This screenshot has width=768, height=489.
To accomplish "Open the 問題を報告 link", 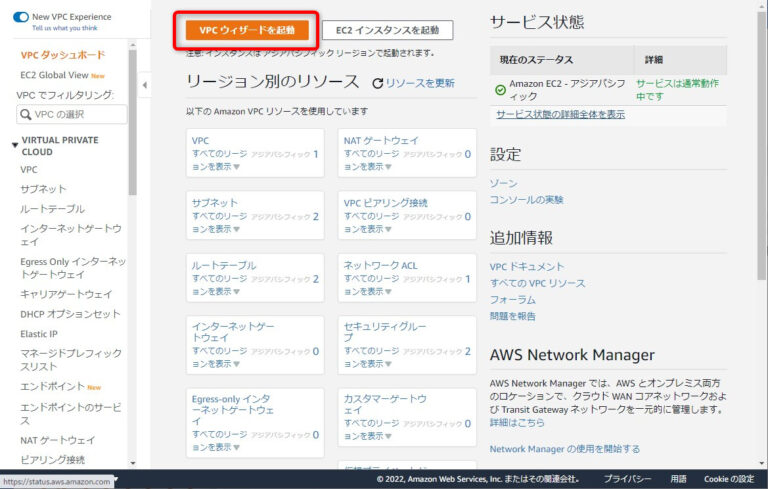I will click(x=512, y=316).
